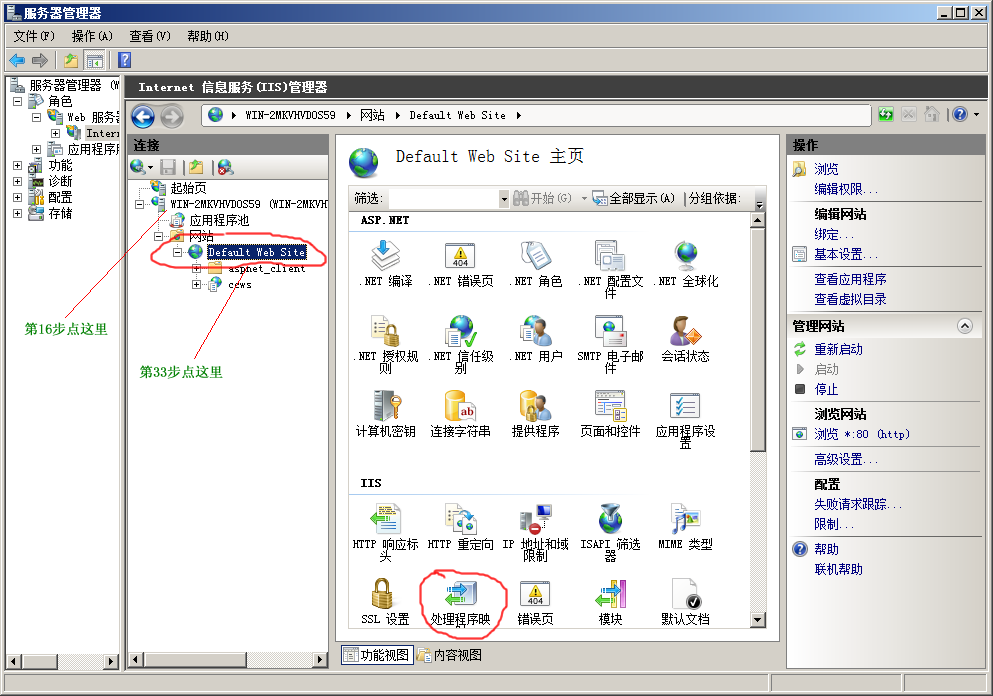993x696 pixels.
Task: Switch to 内容视图 tab
Action: (450, 655)
